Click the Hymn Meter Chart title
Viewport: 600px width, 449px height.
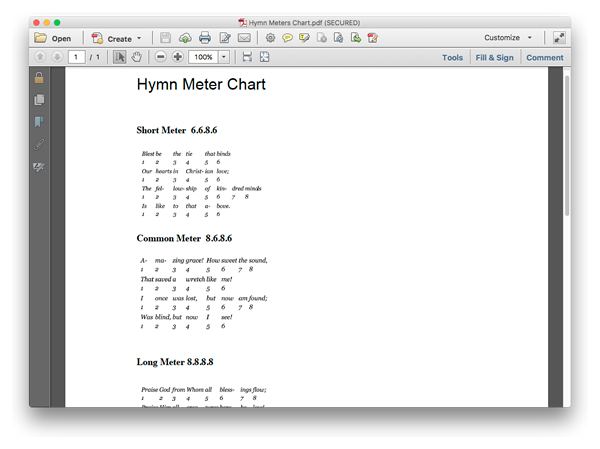click(201, 84)
